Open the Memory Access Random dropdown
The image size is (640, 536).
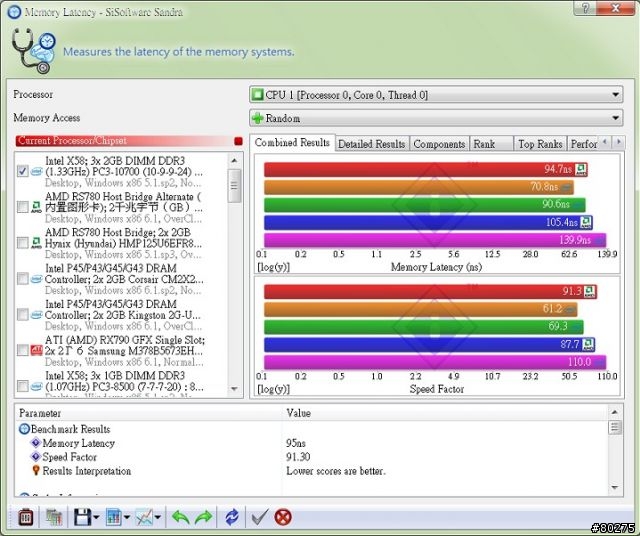pos(436,118)
